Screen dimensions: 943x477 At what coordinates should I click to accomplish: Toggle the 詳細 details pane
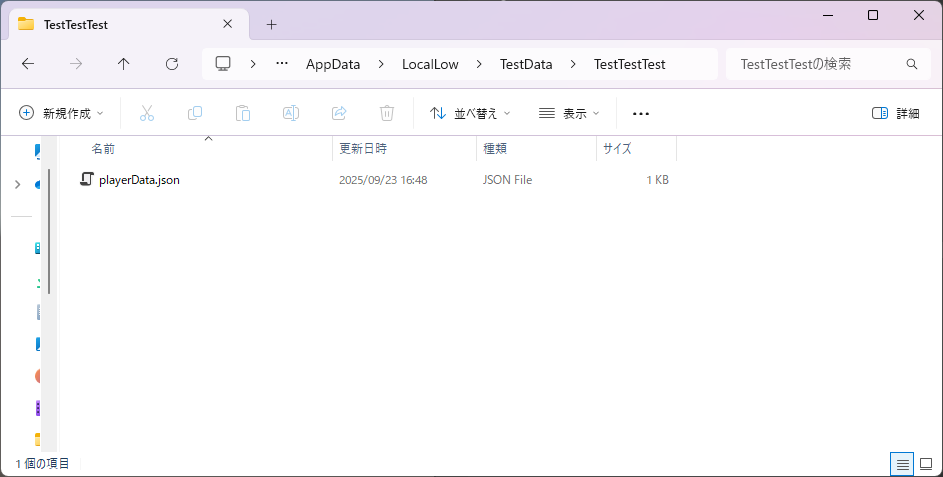895,113
